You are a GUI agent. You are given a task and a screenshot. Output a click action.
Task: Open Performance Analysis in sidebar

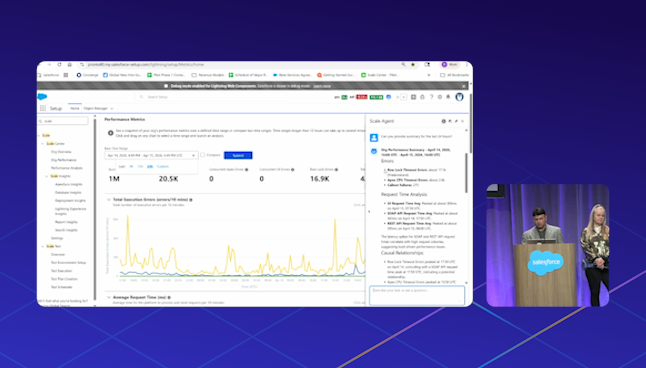tap(67, 168)
